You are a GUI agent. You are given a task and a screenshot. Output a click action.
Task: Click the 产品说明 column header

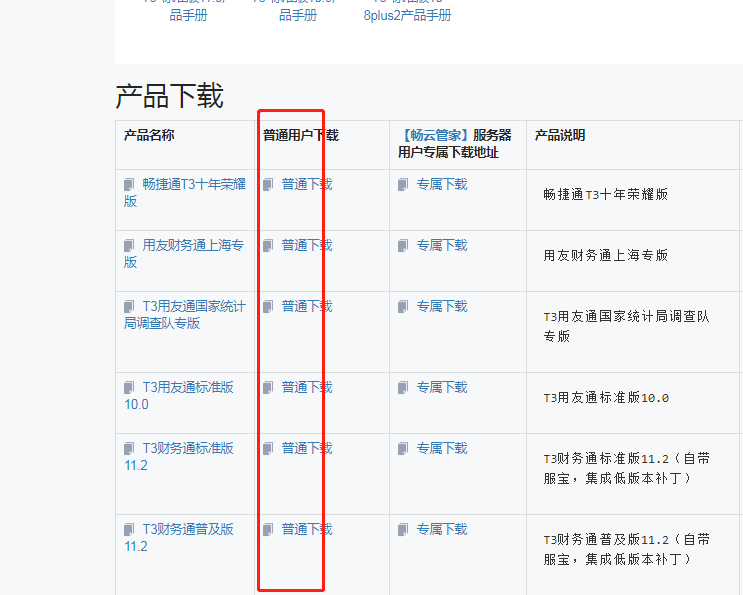pos(560,135)
